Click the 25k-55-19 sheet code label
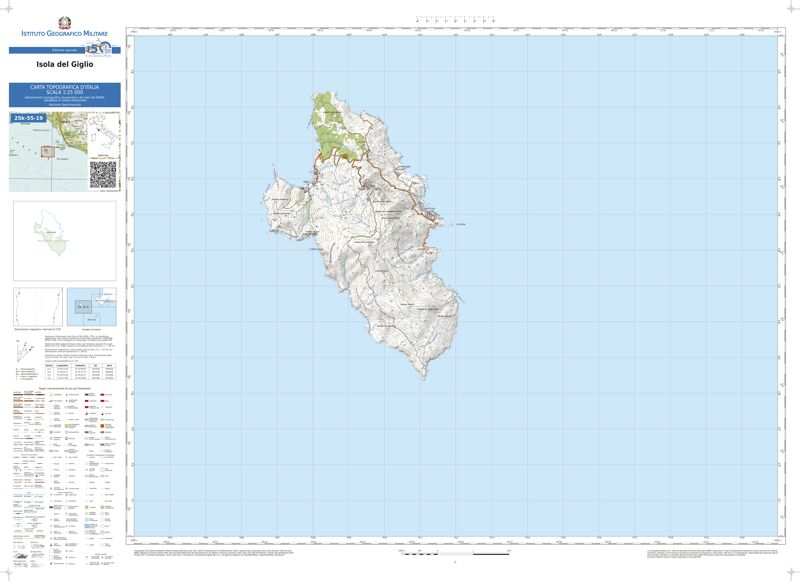Viewport: 800px width, 581px height. click(29, 118)
